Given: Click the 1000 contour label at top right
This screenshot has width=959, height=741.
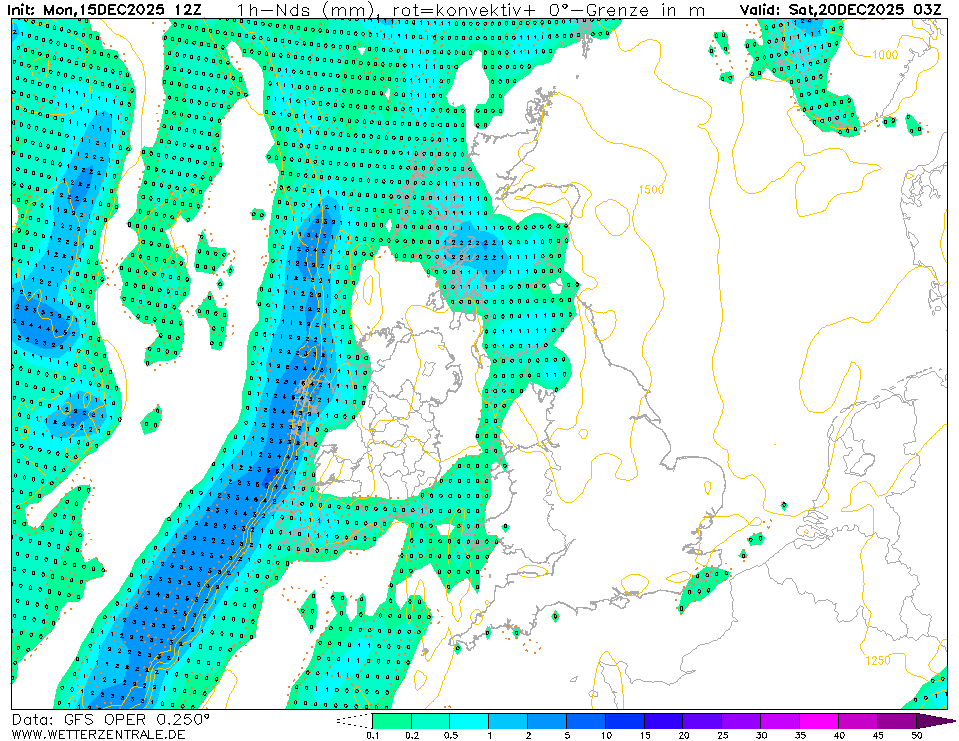Looking at the screenshot, I should coord(884,55).
